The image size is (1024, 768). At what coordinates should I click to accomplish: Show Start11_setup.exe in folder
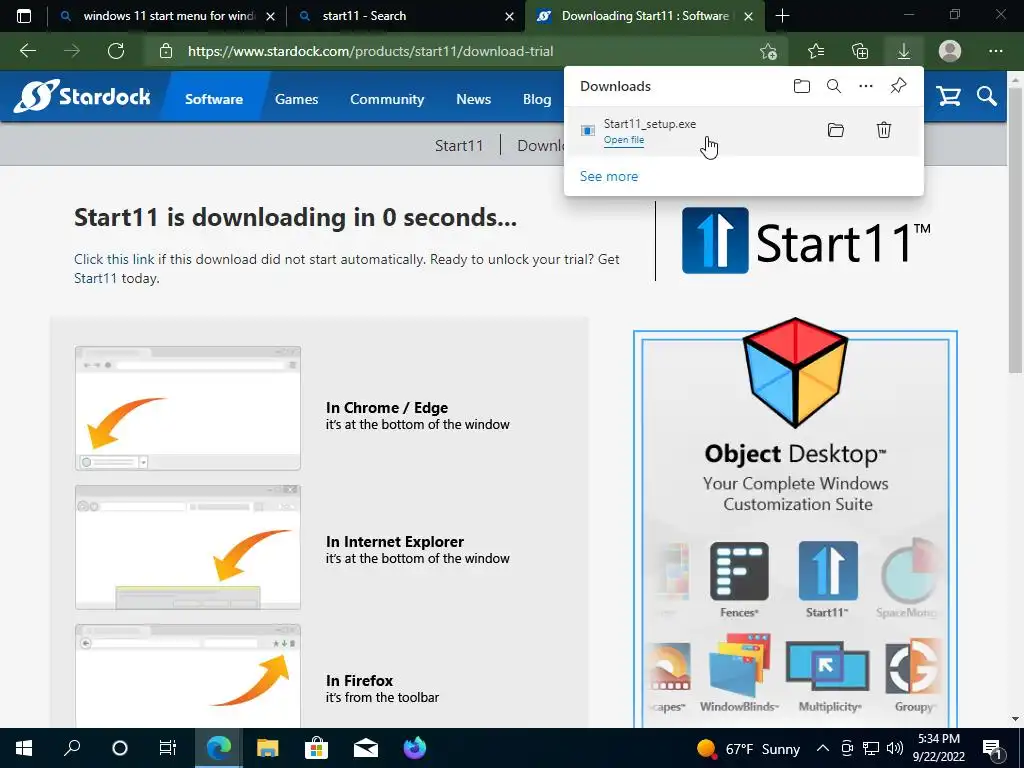[836, 130]
